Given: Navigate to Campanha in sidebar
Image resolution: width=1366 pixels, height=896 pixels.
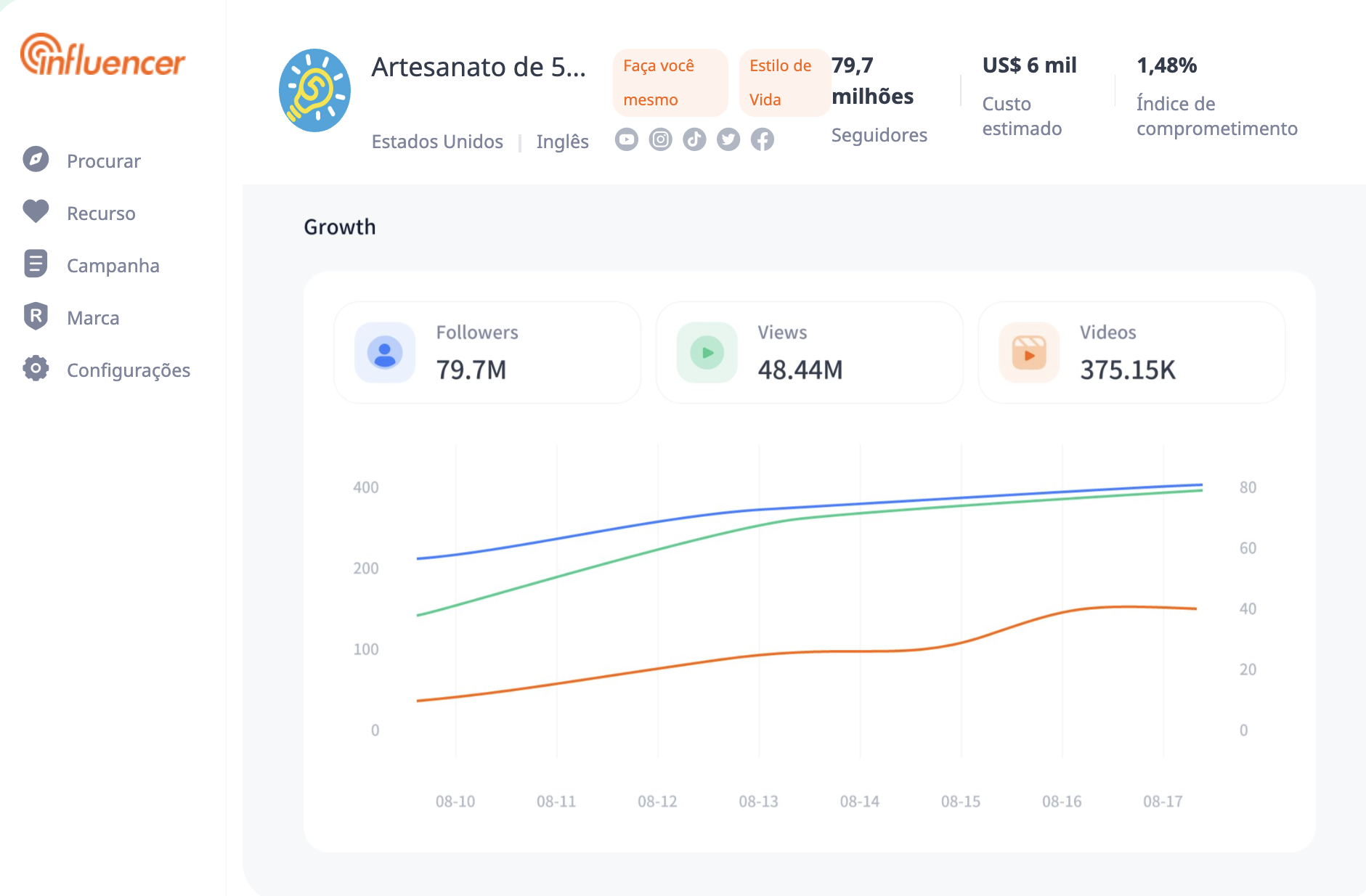Looking at the screenshot, I should (113, 266).
